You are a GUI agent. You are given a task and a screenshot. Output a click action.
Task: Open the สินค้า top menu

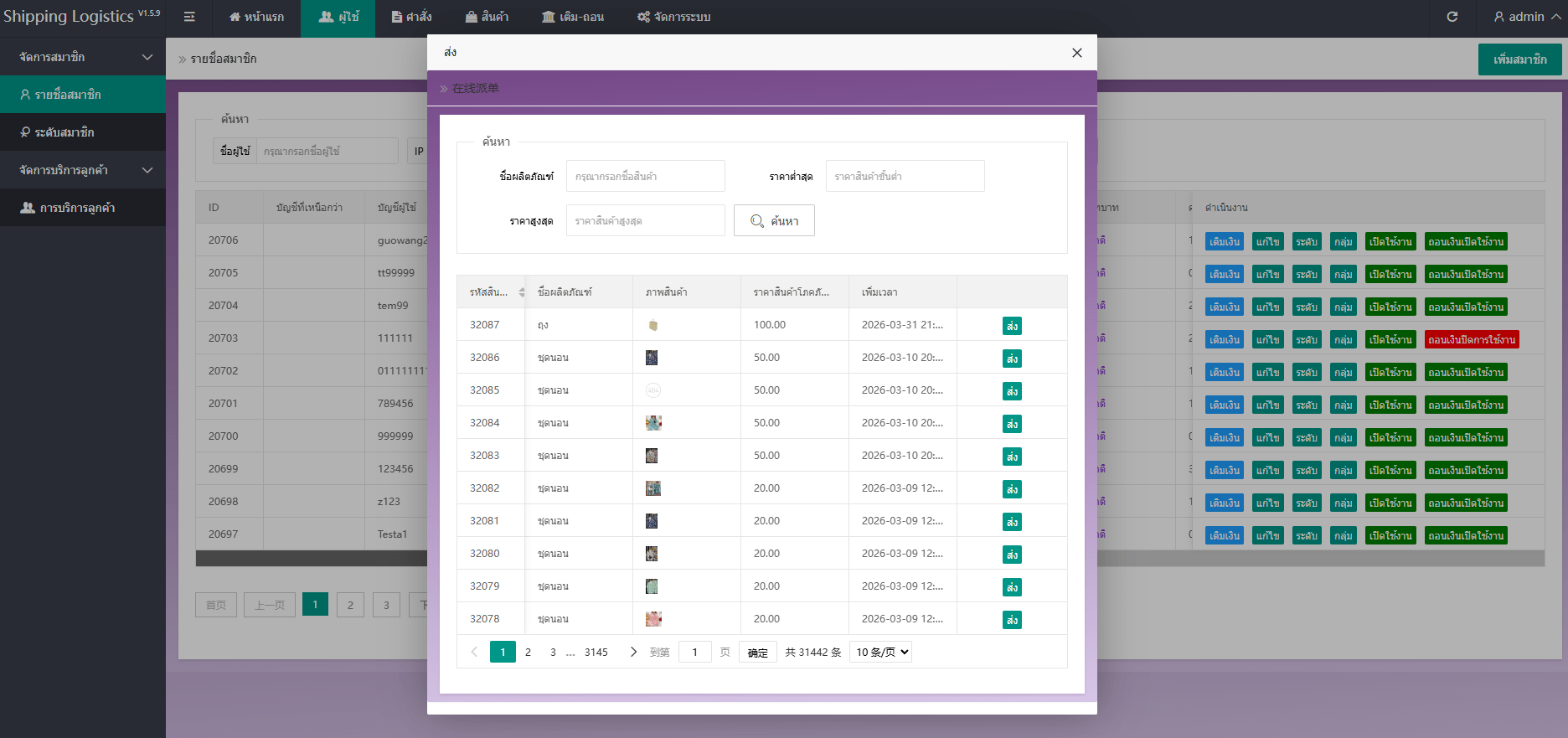(487, 17)
